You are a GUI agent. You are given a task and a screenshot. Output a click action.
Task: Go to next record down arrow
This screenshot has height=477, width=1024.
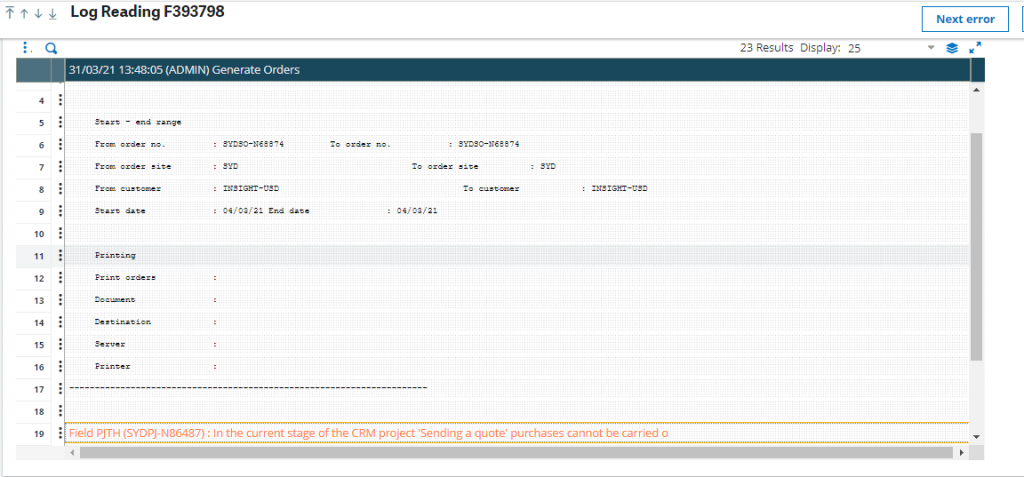[x=38, y=14]
